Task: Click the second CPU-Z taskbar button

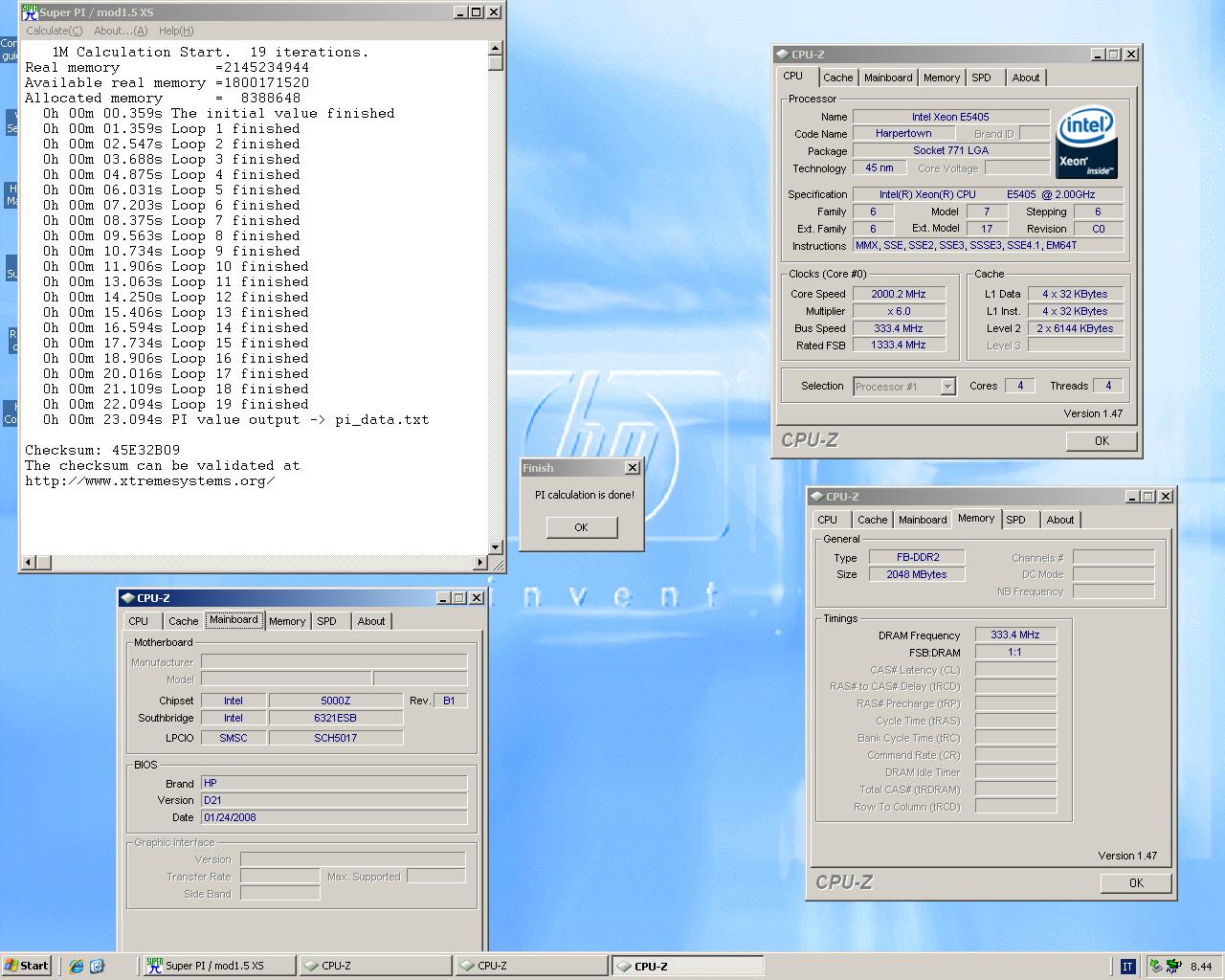Action: [531, 966]
